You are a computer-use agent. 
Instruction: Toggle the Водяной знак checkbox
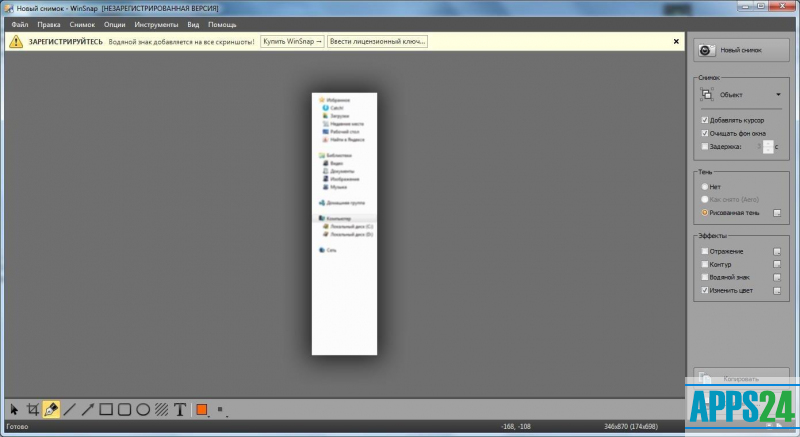tap(705, 277)
